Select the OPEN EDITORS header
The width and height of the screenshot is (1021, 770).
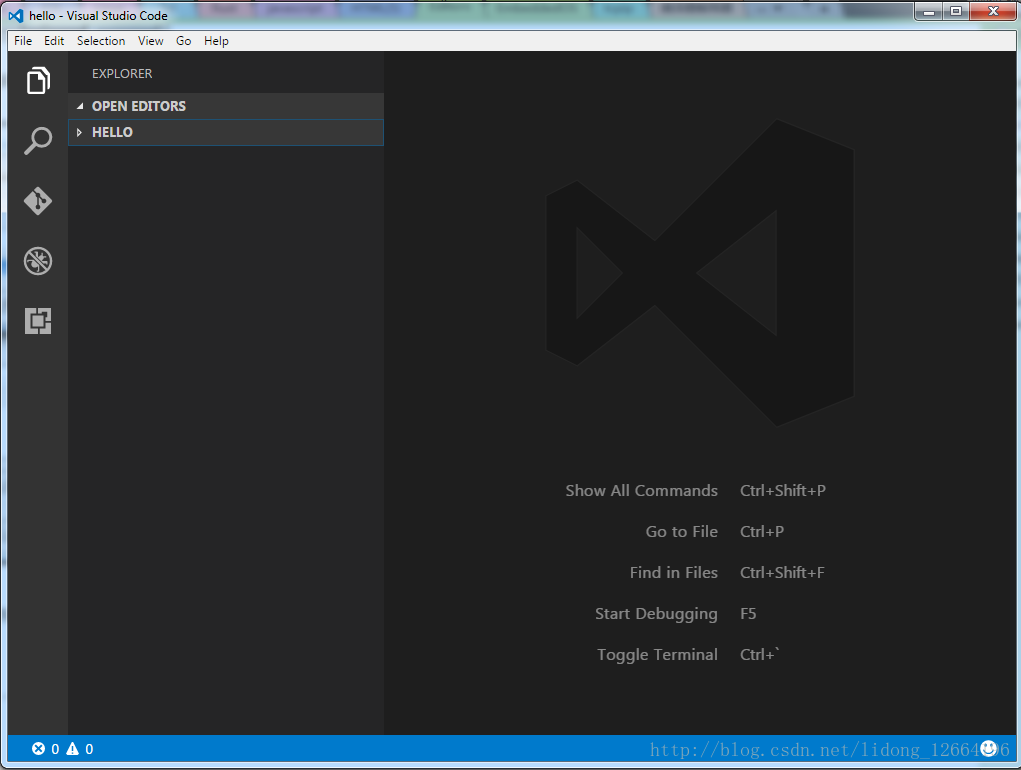[x=226, y=106]
